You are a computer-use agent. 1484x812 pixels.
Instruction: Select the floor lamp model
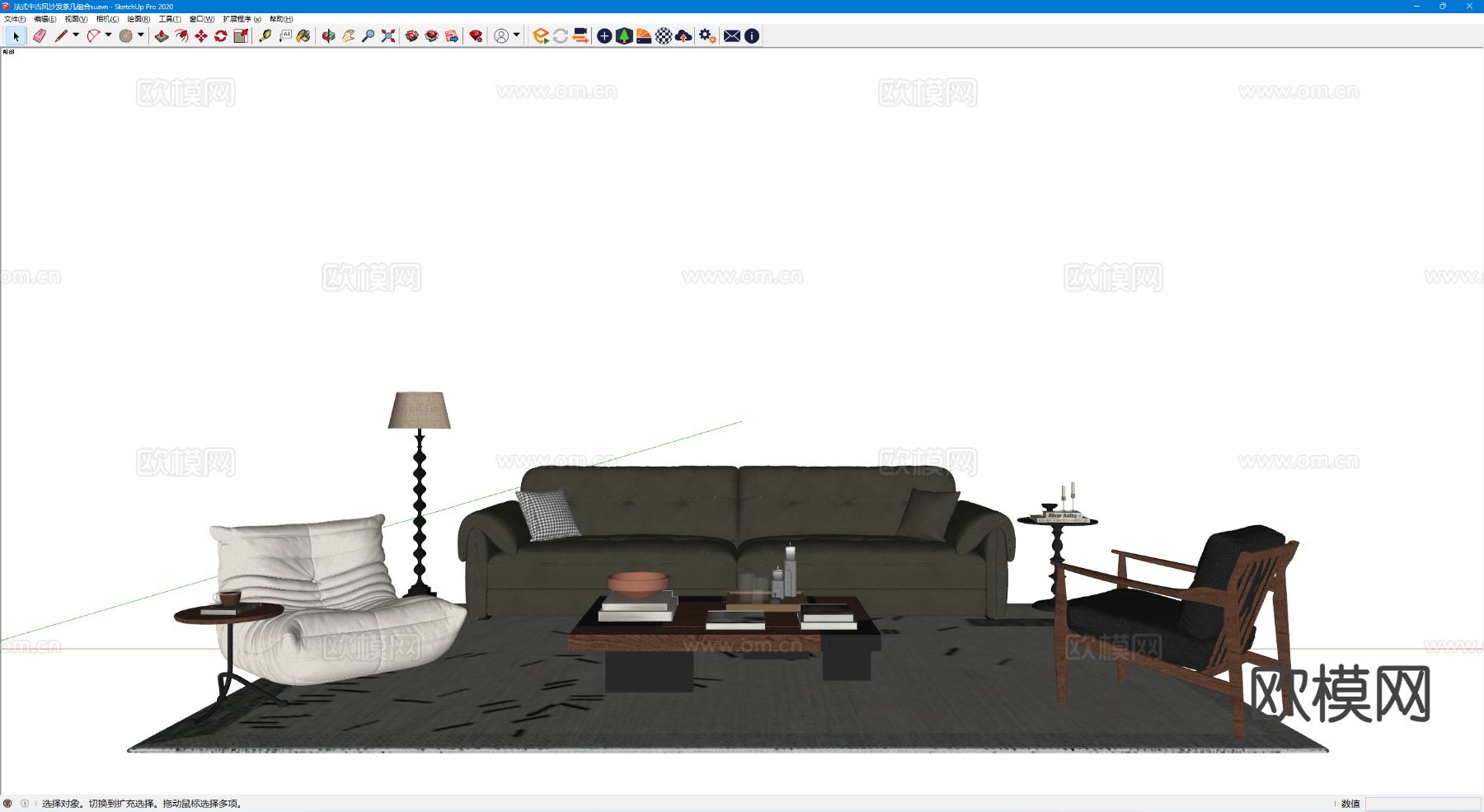[x=420, y=495]
